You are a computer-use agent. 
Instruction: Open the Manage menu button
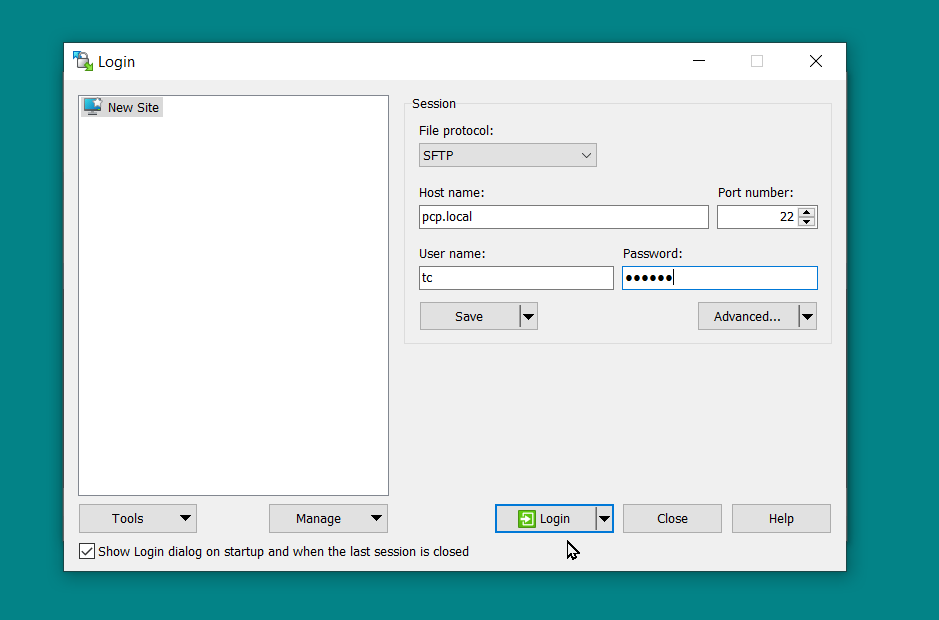[x=328, y=519]
